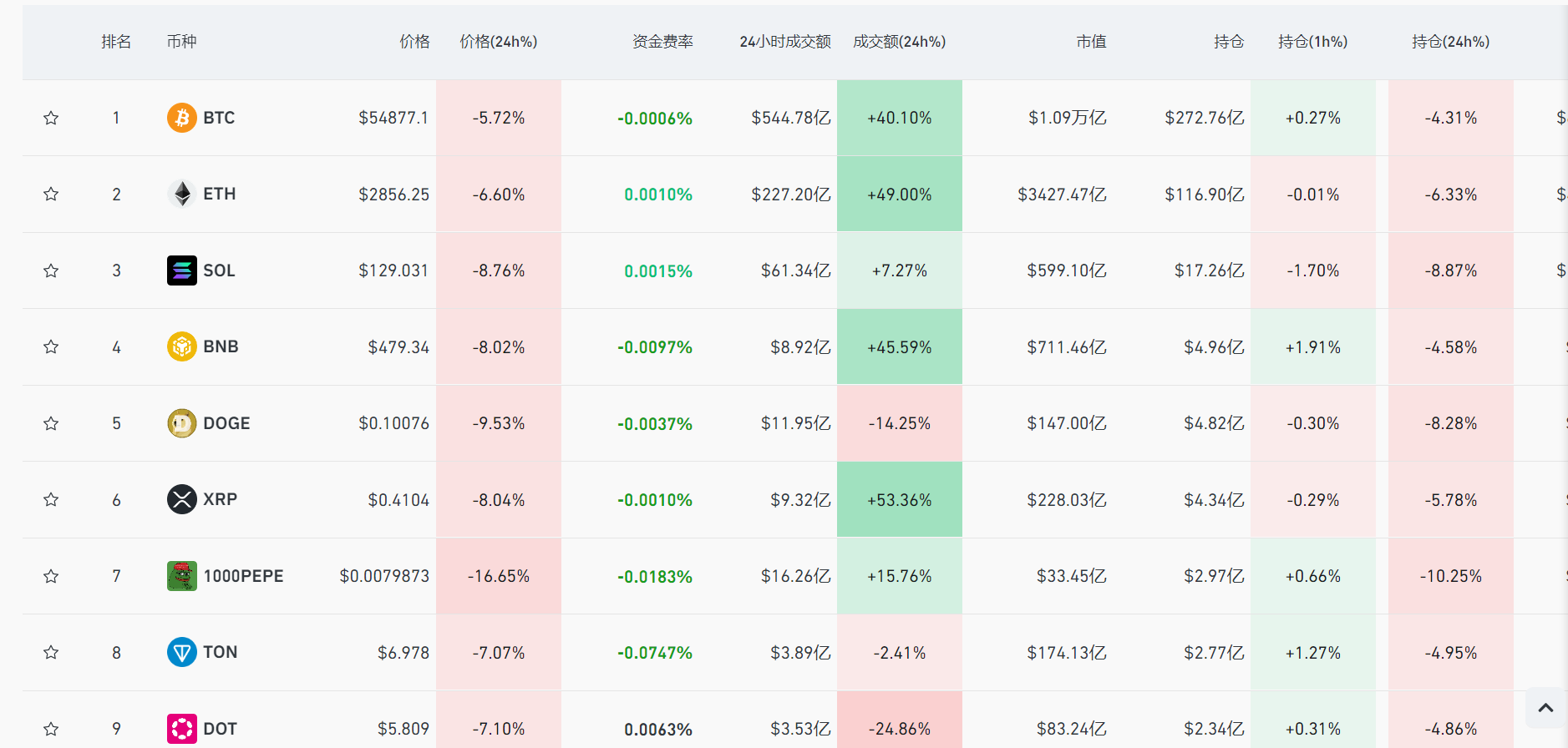Click the Solana SOL coin icon
Screen dimensions: 1568x748
point(181,270)
